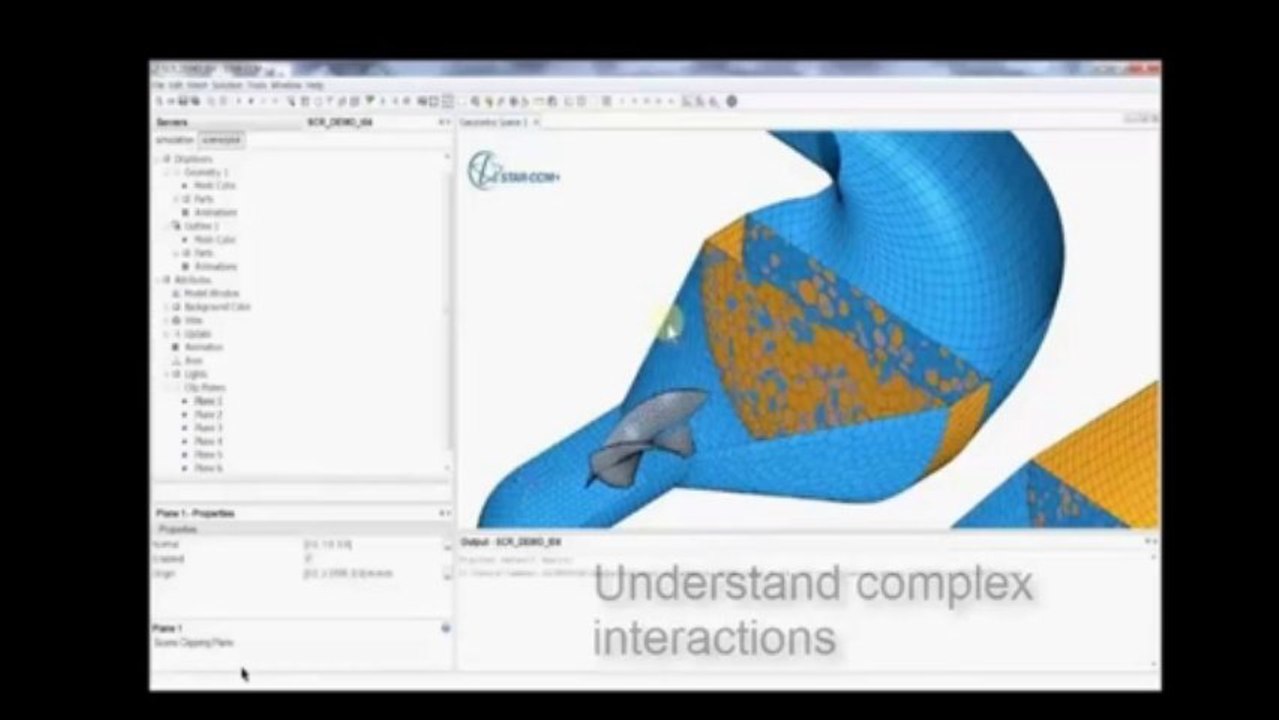1279x720 pixels.
Task: Select the Animation attribute
Action: pos(204,347)
